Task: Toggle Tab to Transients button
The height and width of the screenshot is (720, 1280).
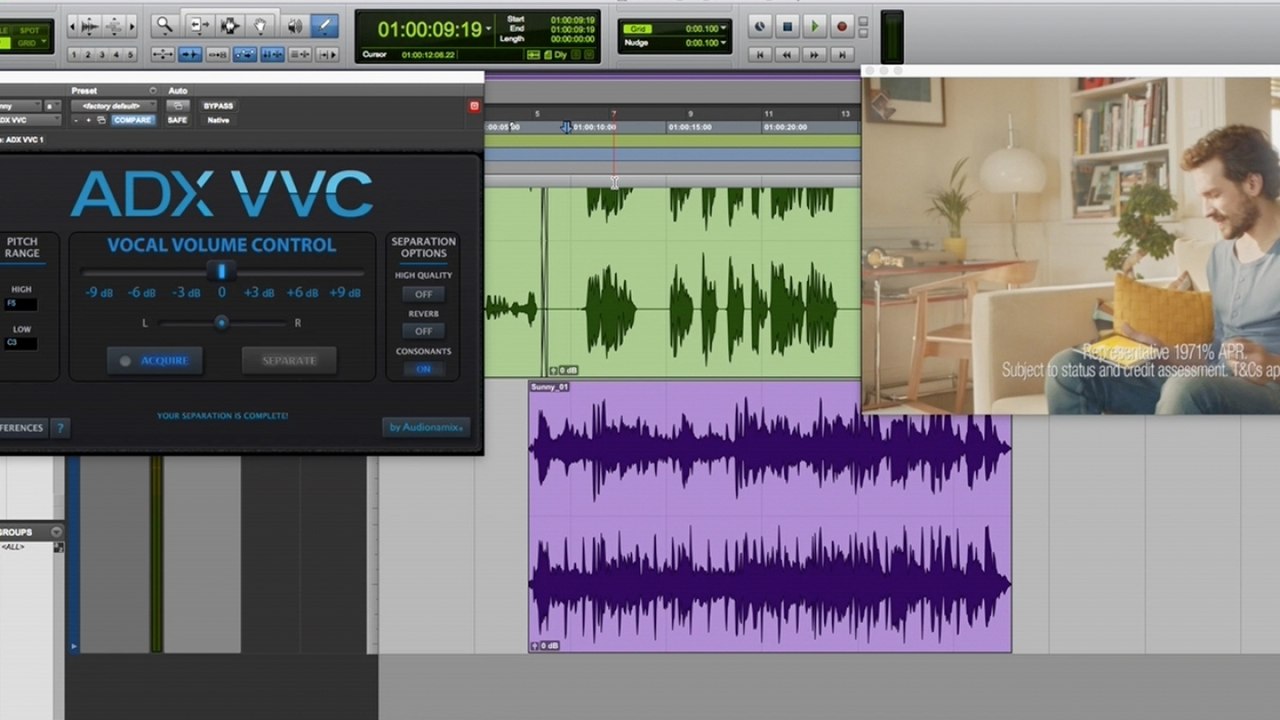Action: [x=190, y=54]
